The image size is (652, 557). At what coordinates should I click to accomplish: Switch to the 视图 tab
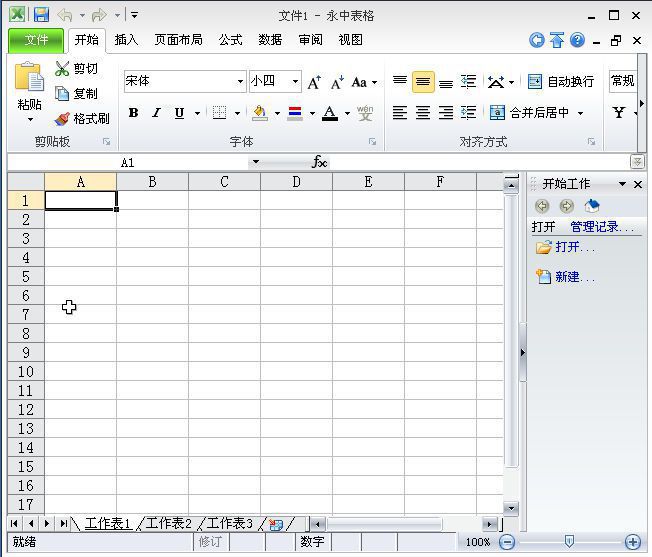(350, 40)
